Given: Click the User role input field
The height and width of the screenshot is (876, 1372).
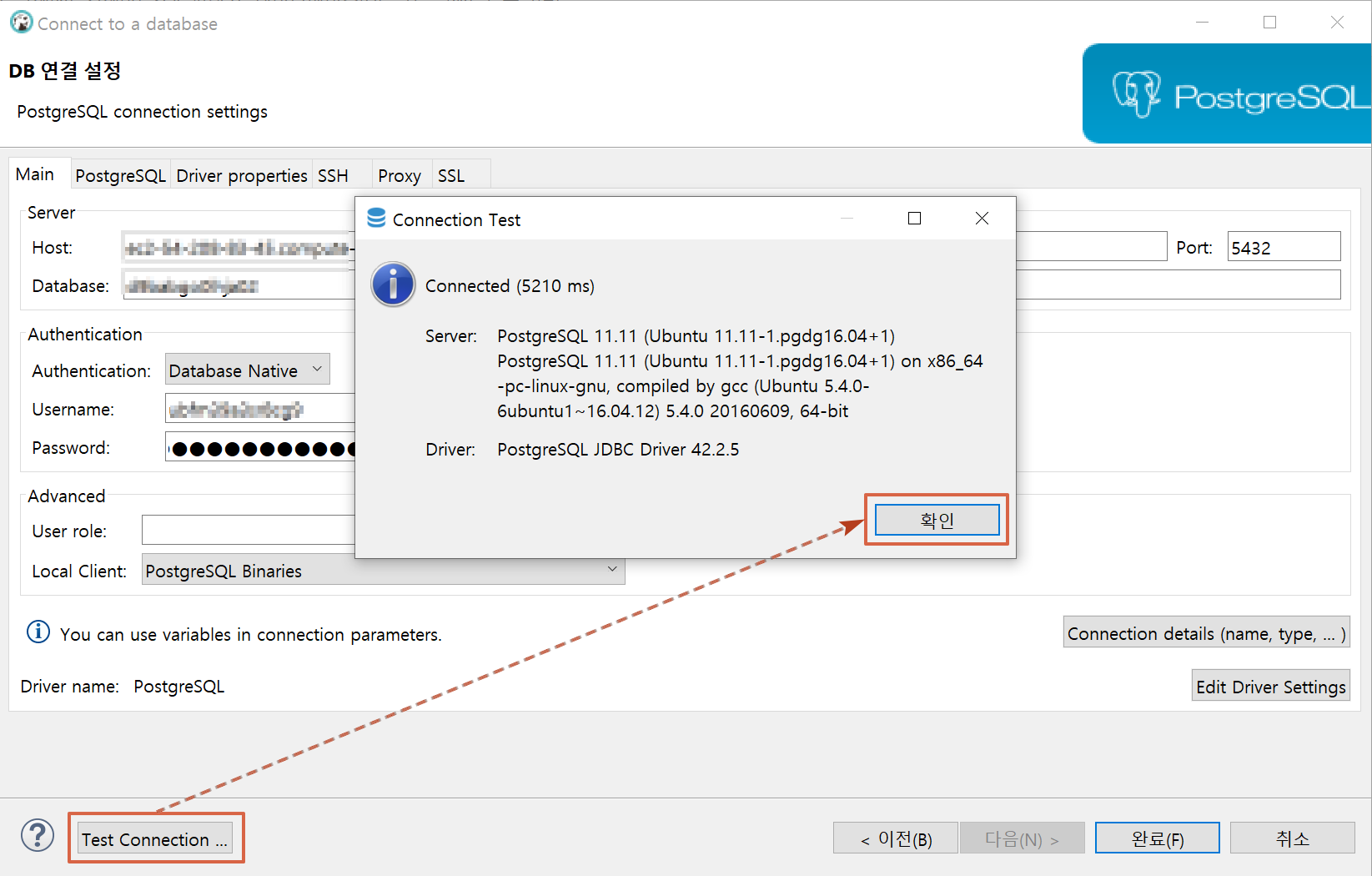Looking at the screenshot, I should [249, 530].
